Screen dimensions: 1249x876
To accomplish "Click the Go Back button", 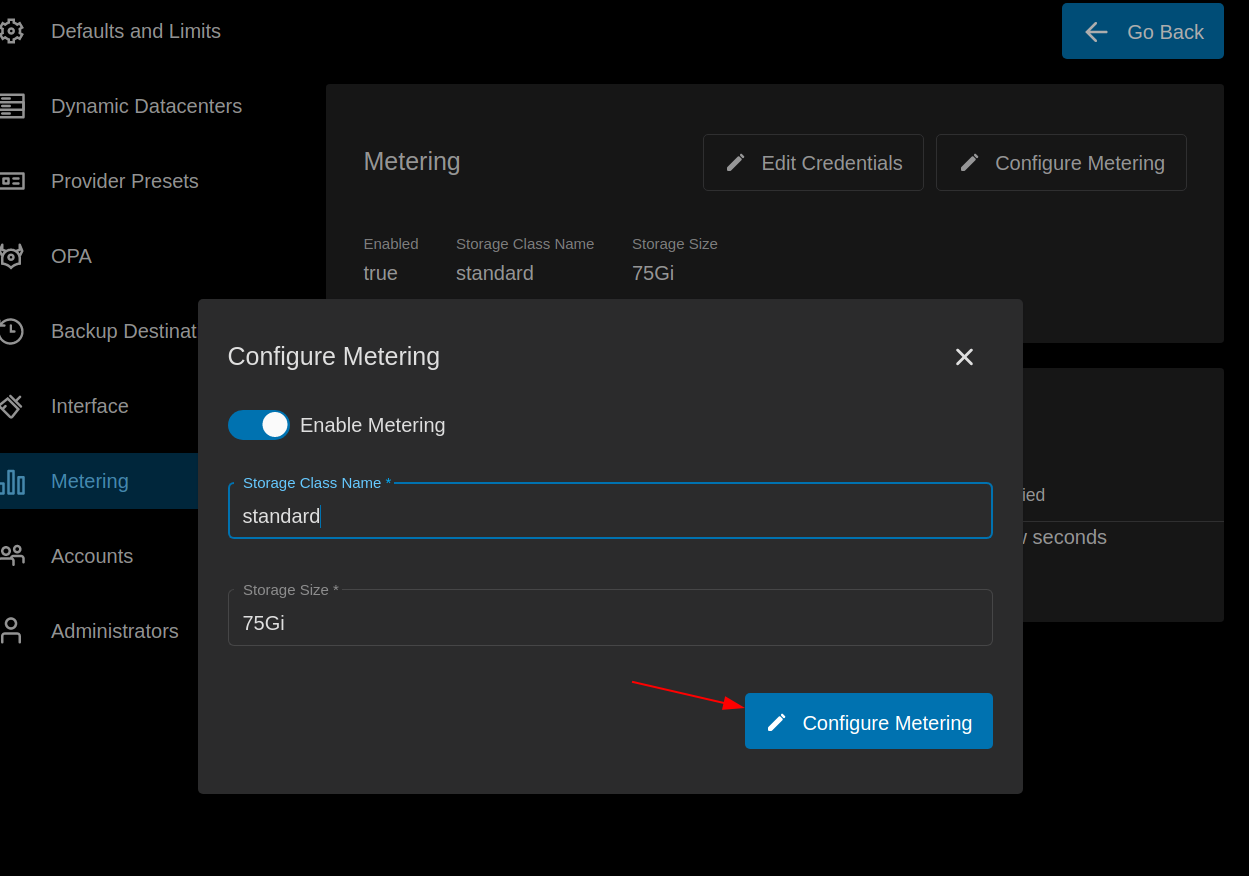I will point(1142,31).
